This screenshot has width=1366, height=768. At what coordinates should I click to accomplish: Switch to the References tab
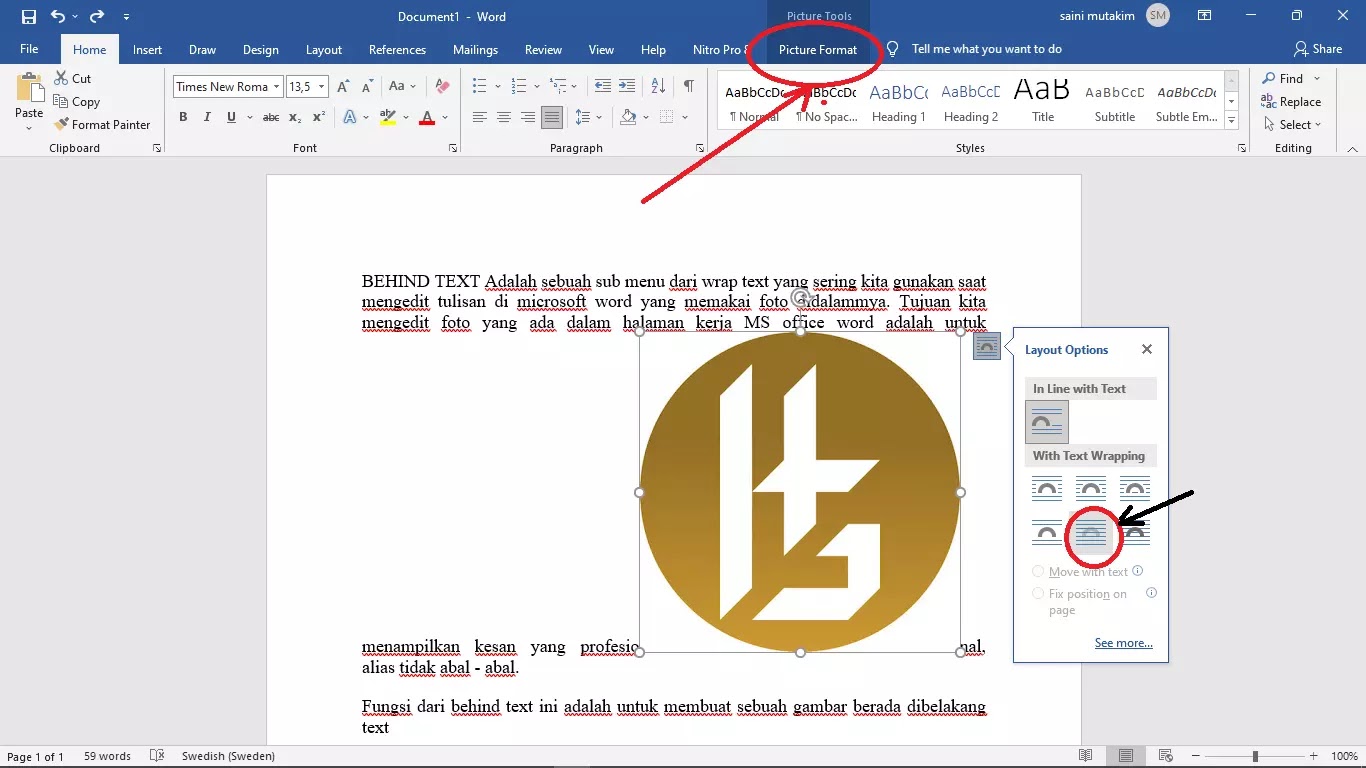pyautogui.click(x=397, y=49)
